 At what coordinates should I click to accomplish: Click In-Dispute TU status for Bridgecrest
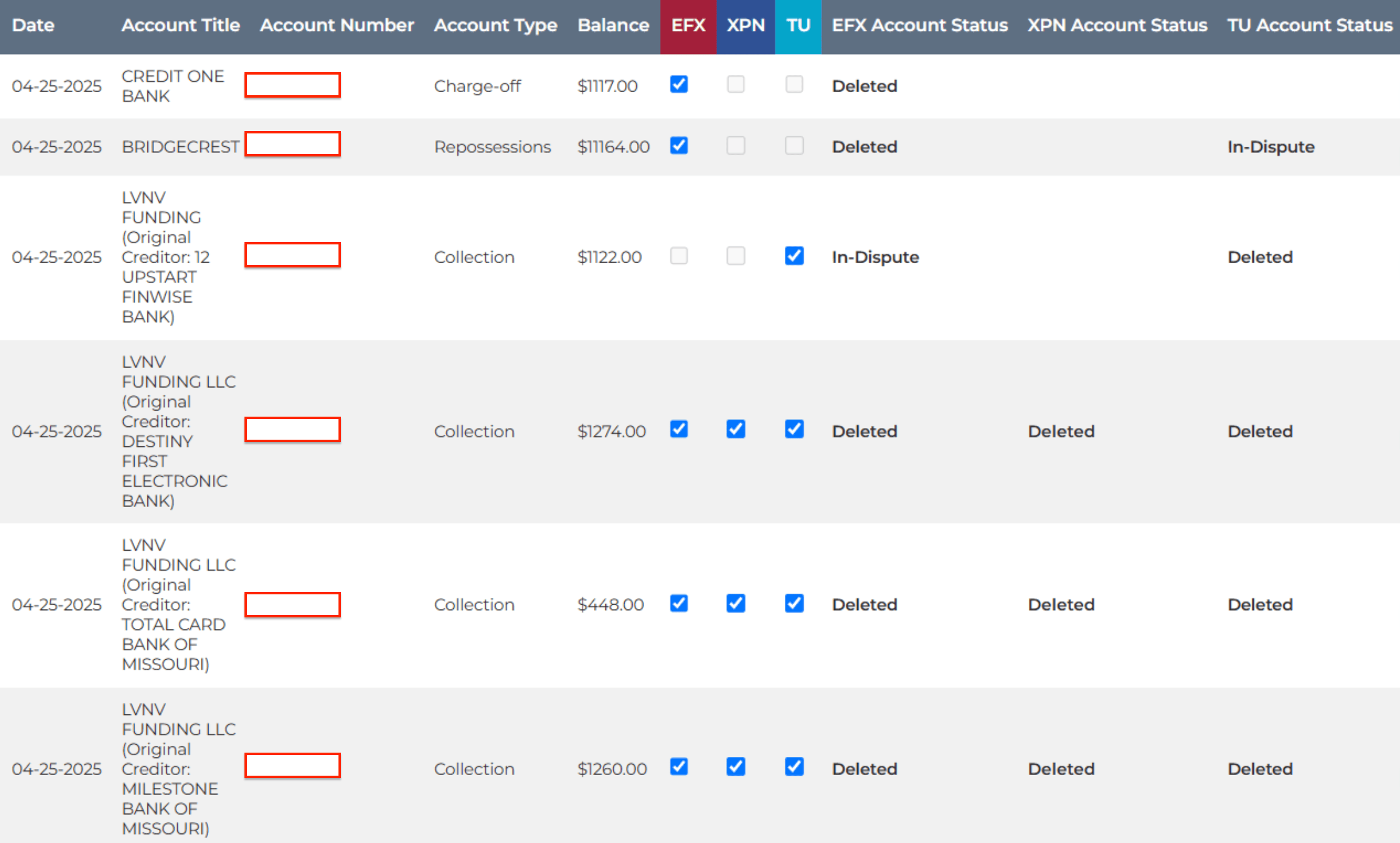coord(1271,147)
